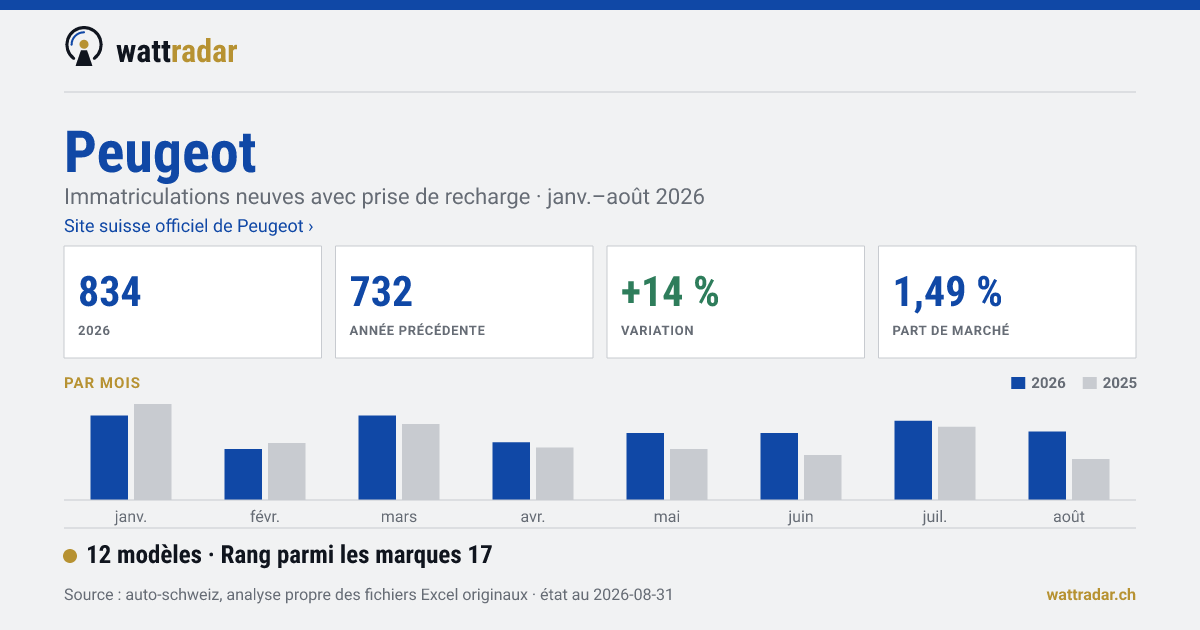Click the blue 2026 bar for mars
This screenshot has height=630, width=1200.
[377, 457]
